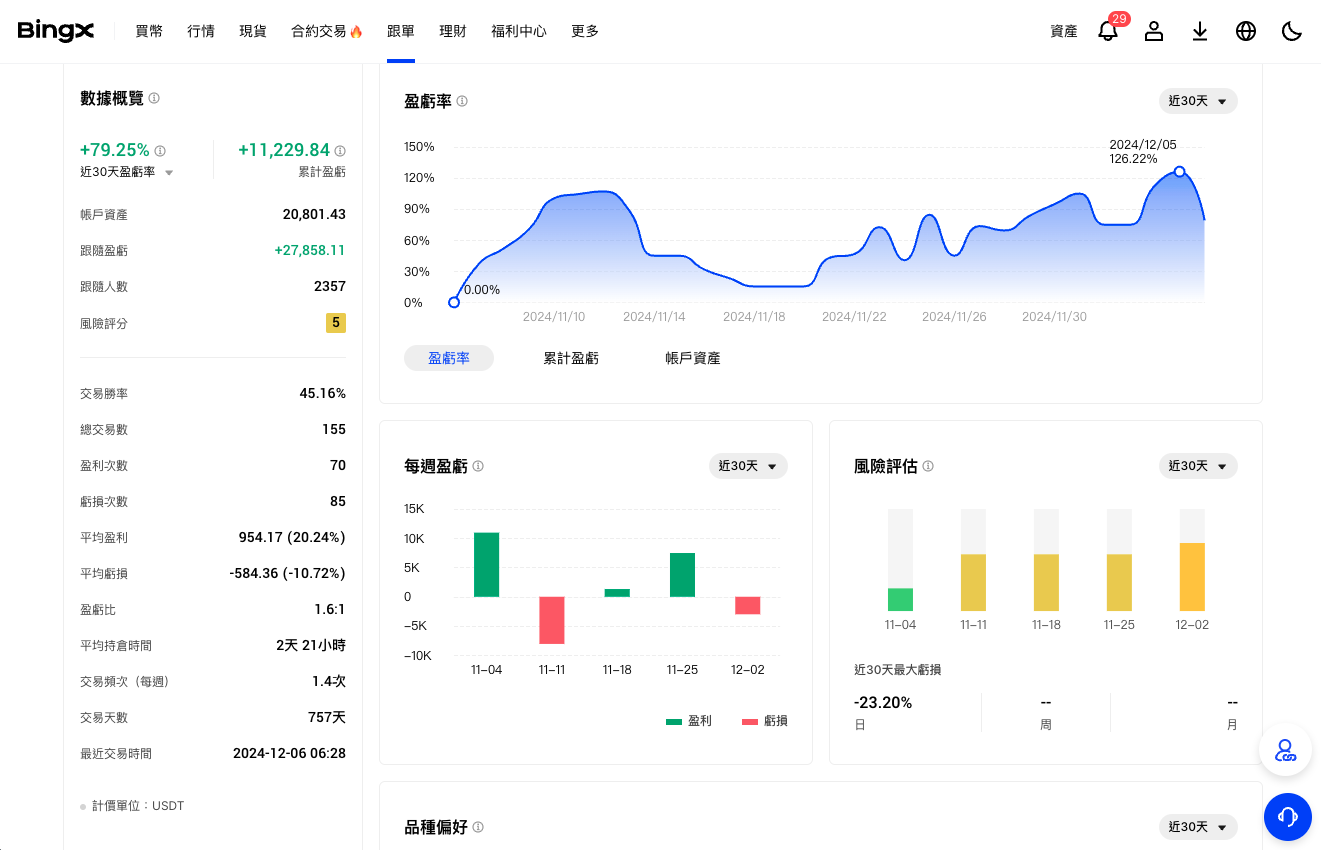Expand the 近30天 dropdown on 盈虧率 chart
Viewport: 1321px width, 850px height.
(x=1198, y=101)
